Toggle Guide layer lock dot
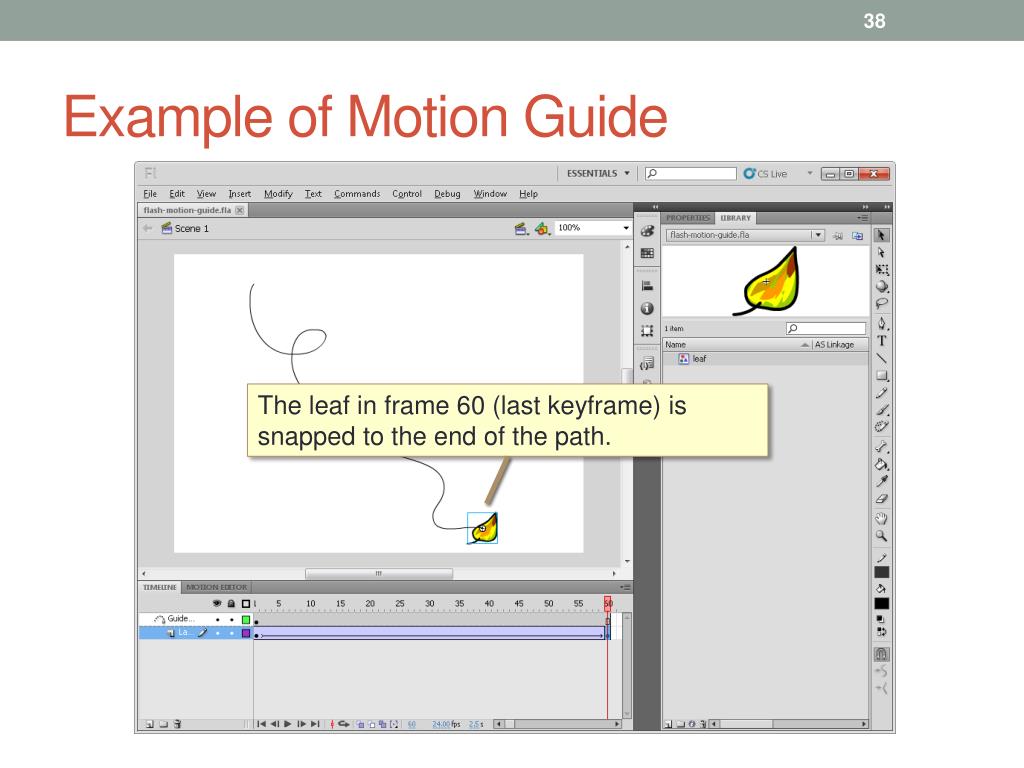The width and height of the screenshot is (1024, 768). 232,619
